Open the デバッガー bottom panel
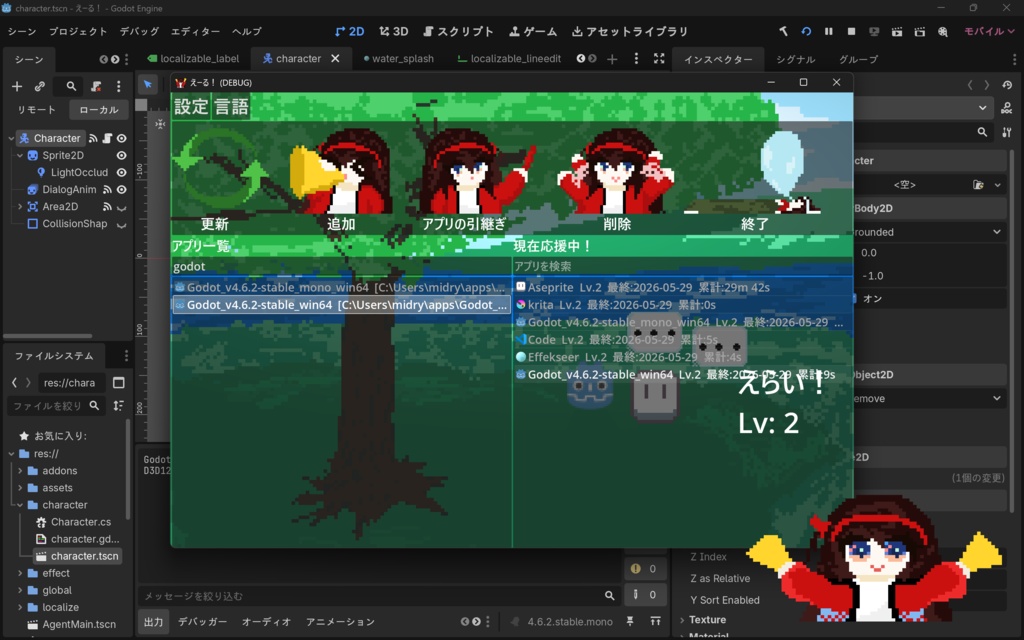 pyautogui.click(x=202, y=622)
